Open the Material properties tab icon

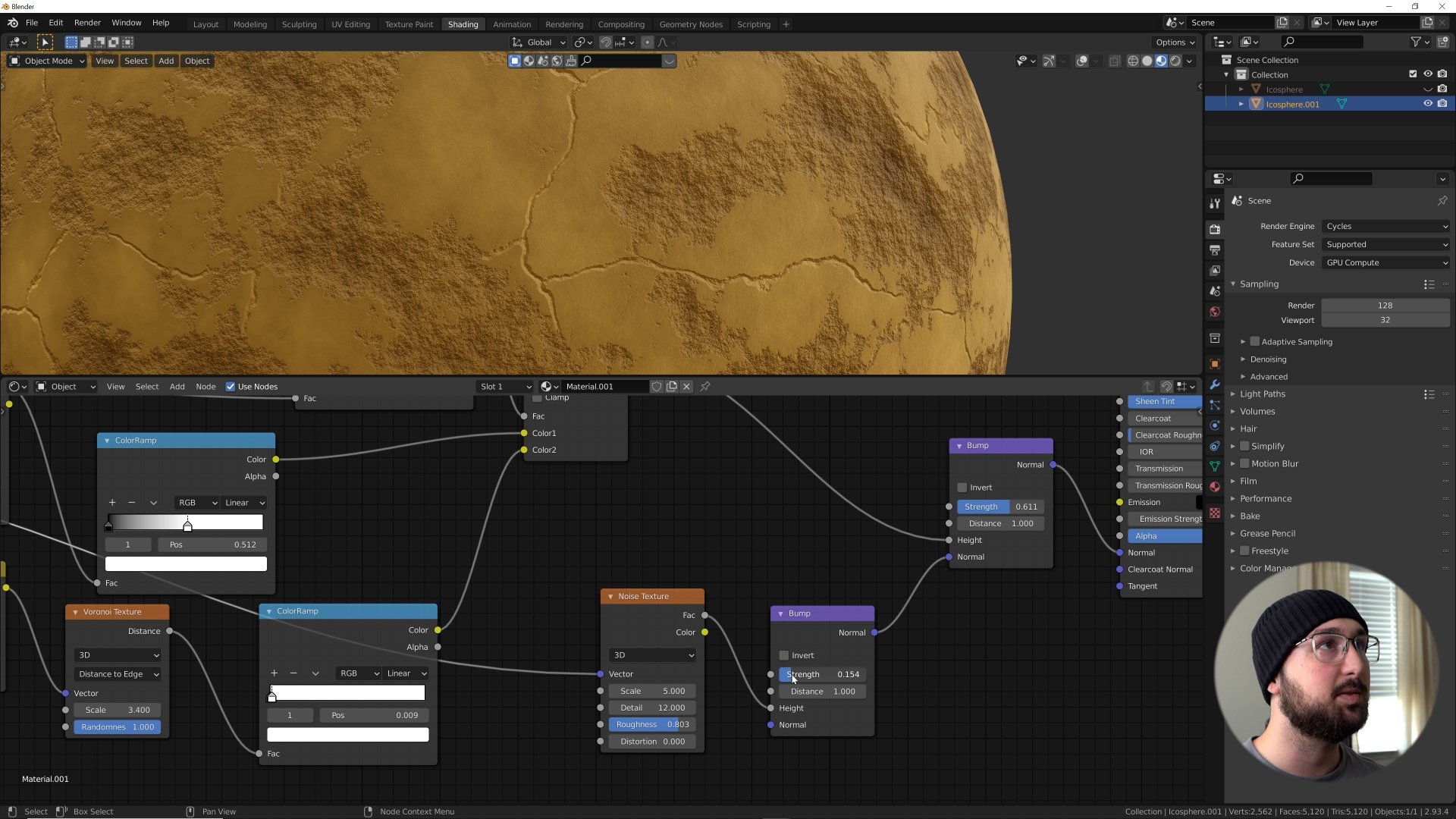(x=1215, y=487)
